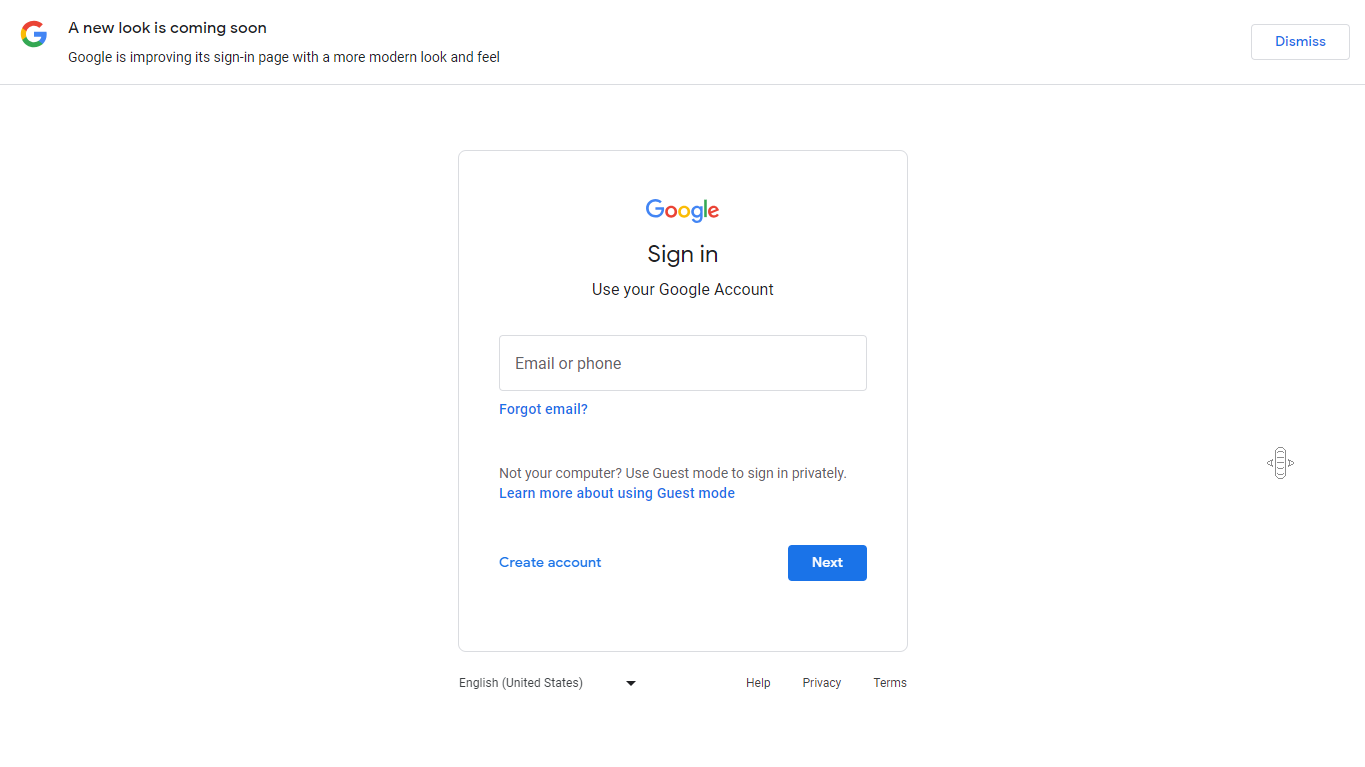Dismiss the new look notification banner
This screenshot has width=1365, height=767.
tap(1299, 42)
